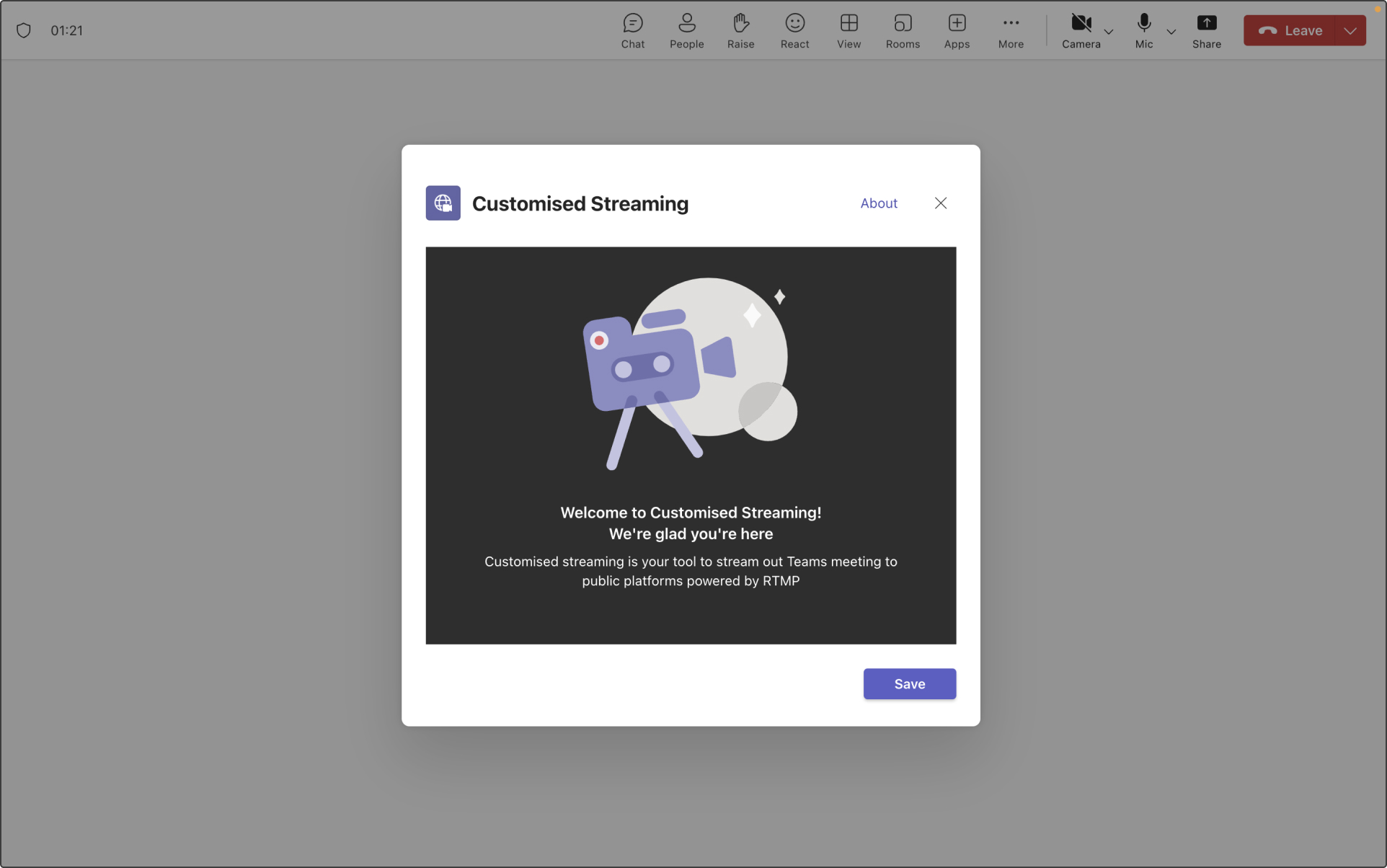This screenshot has height=868, width=1387.
Task: Switch to View options
Action: (849, 29)
